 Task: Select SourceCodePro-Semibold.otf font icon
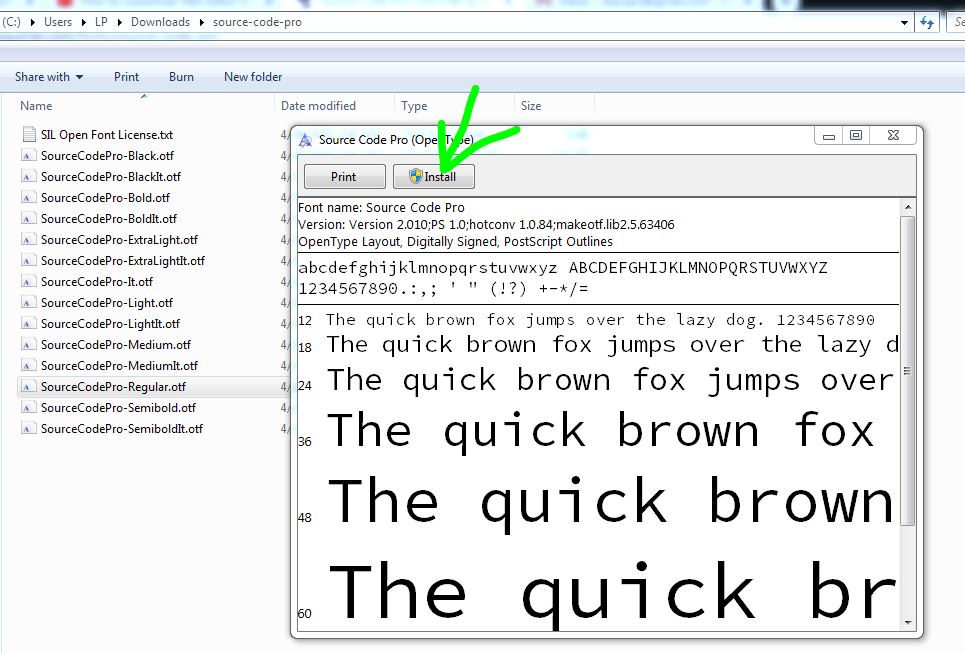27,407
